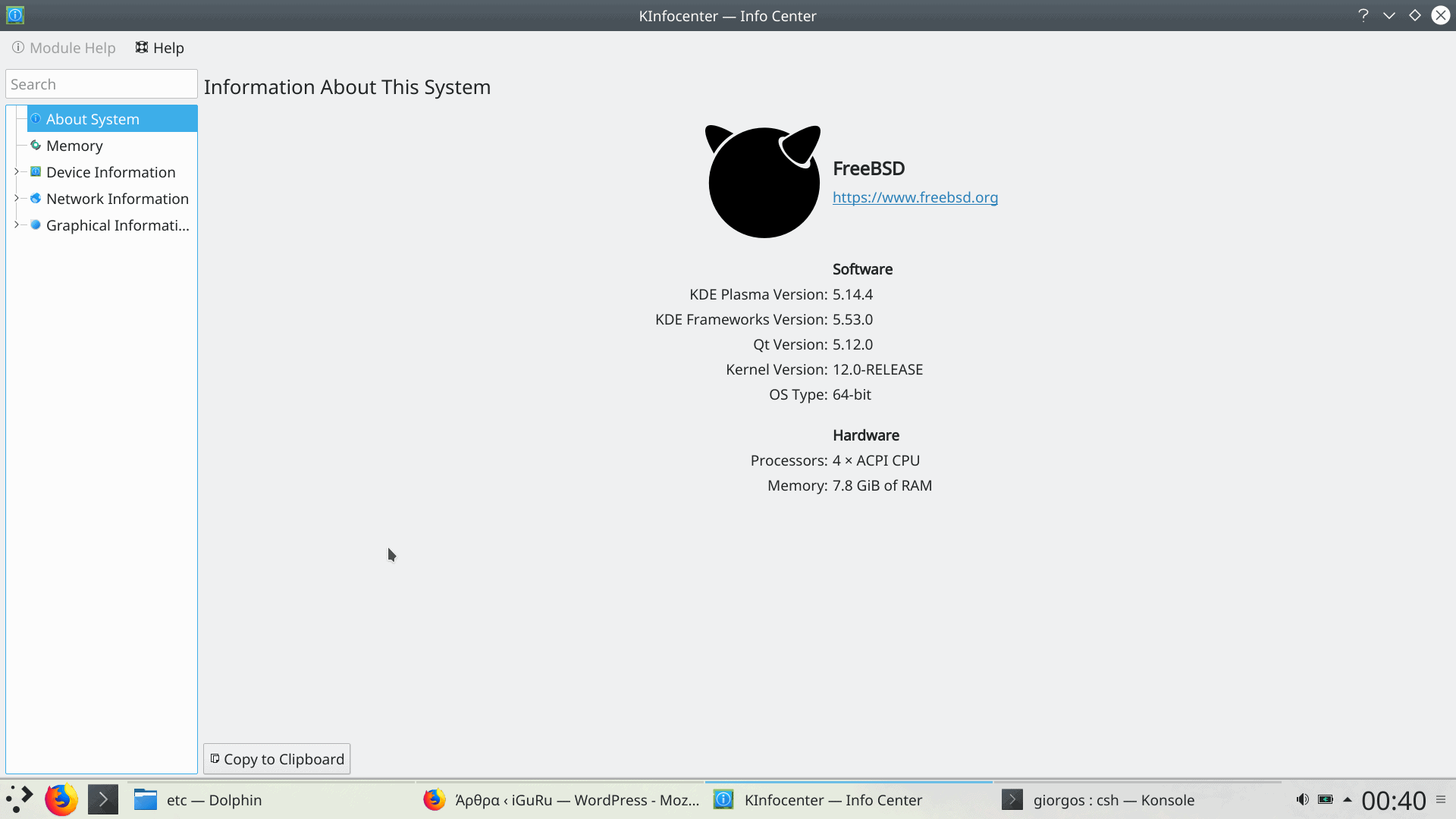Show hidden system tray icons
Image resolution: width=1456 pixels, height=819 pixels.
(x=1348, y=799)
